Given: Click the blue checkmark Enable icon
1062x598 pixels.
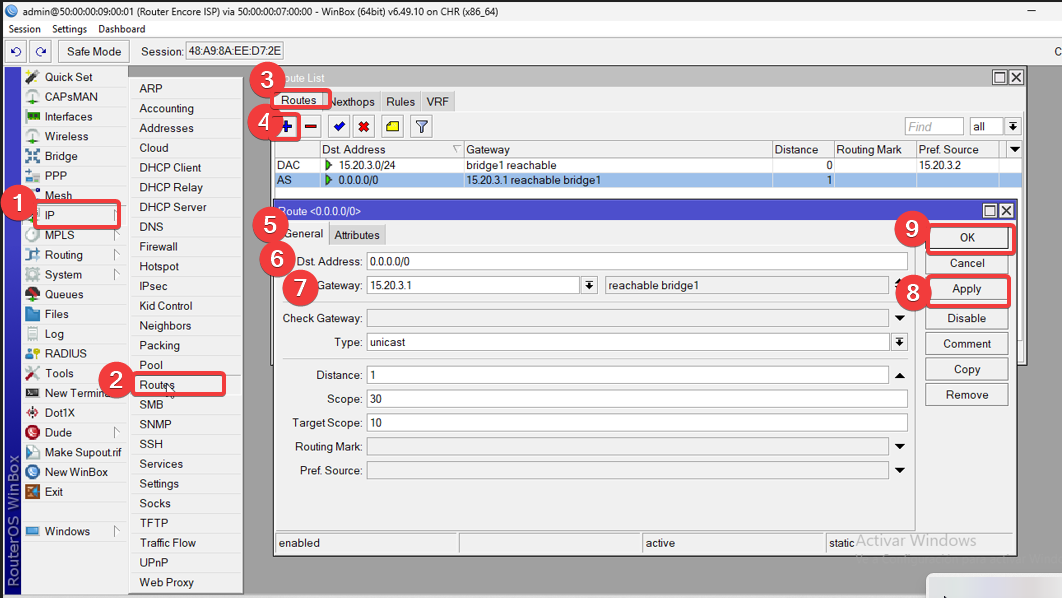Looking at the screenshot, I should tap(340, 126).
